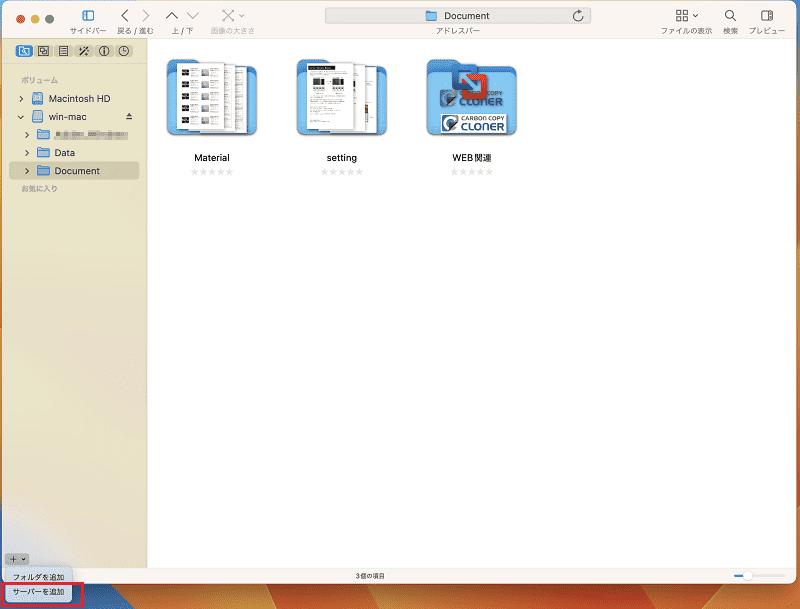Expand the Data folder
Viewport: 800px width, 609px height.
coord(27,153)
